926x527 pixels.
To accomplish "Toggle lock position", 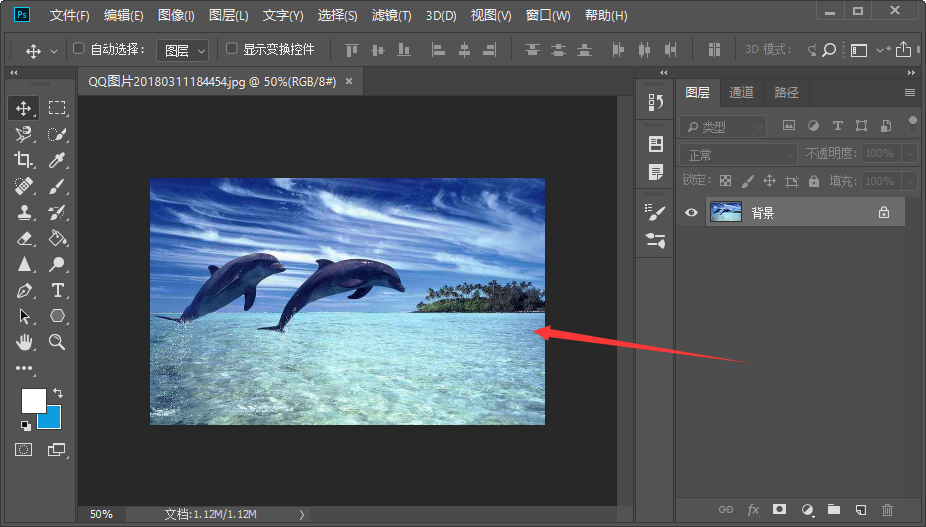I will pyautogui.click(x=769, y=181).
